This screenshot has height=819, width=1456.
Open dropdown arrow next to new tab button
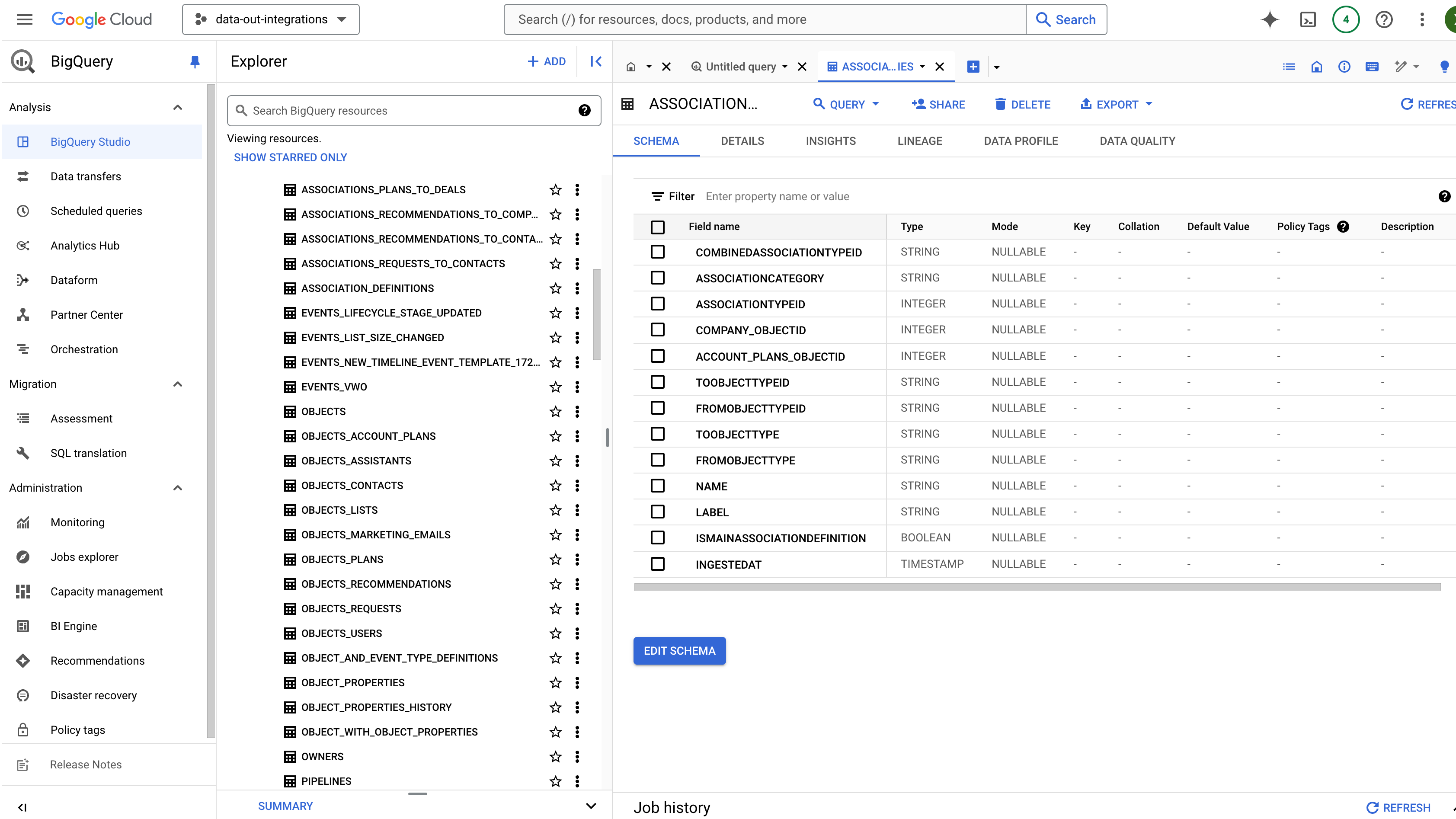[996, 67]
